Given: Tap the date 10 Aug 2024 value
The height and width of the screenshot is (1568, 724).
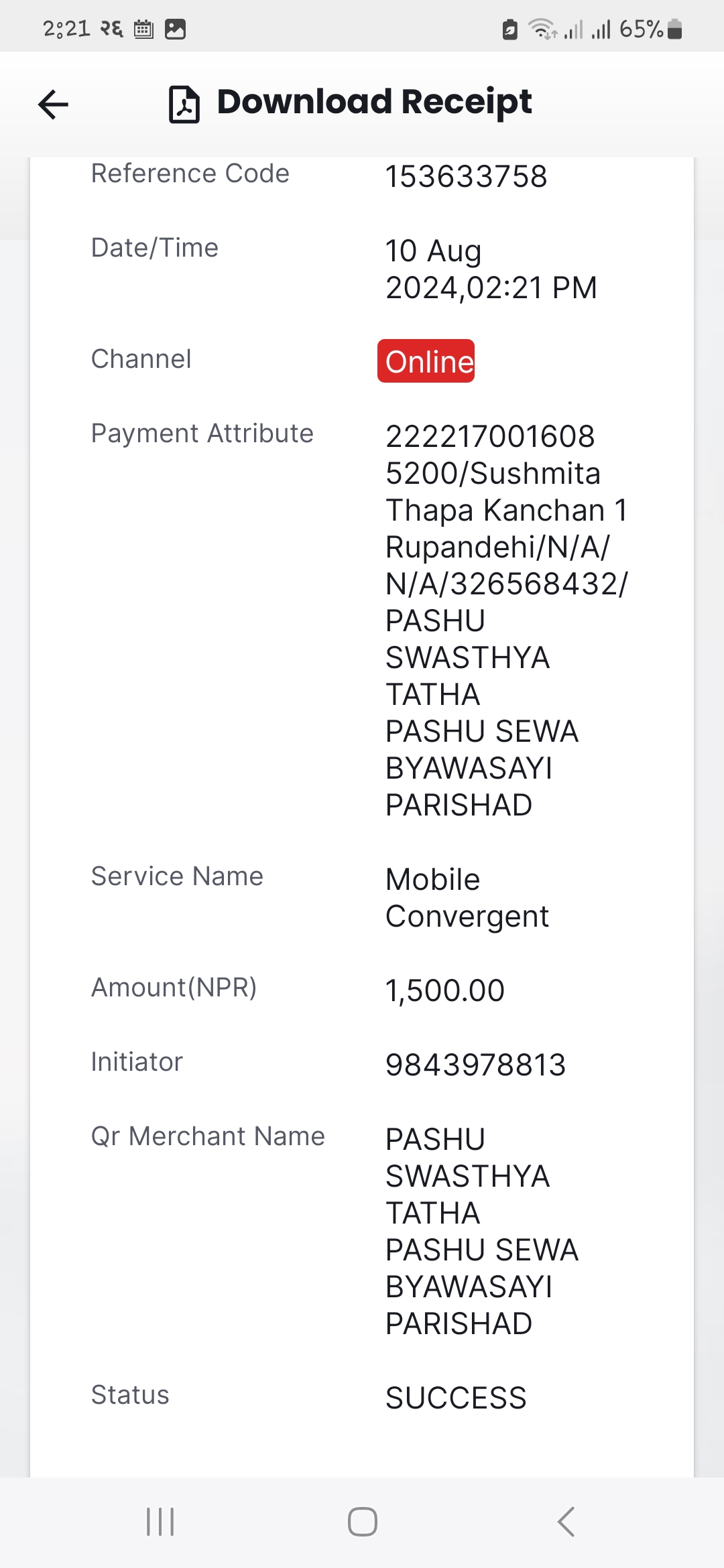Looking at the screenshot, I should 491,269.
